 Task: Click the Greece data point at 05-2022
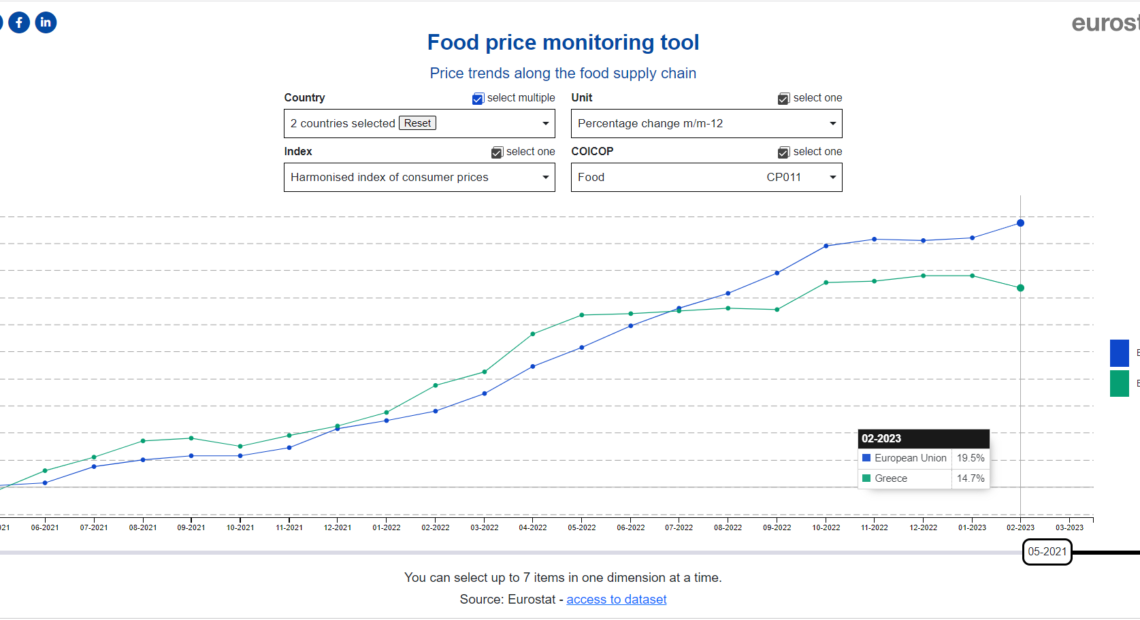tap(582, 315)
